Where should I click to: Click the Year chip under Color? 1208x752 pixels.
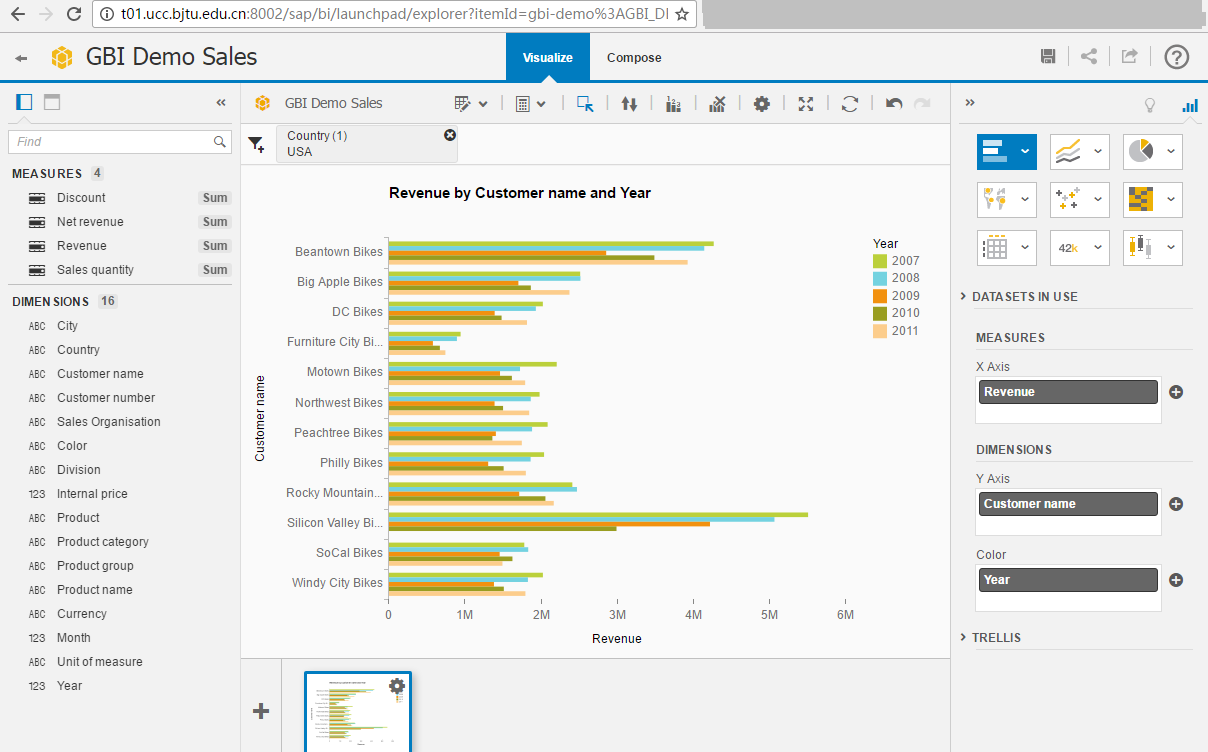[1068, 580]
